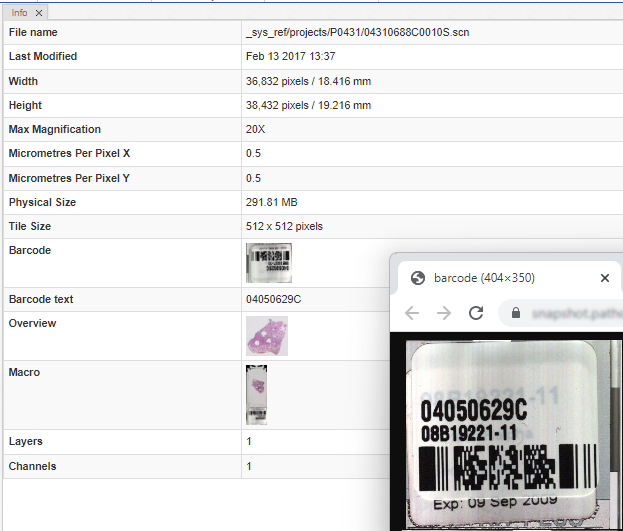This screenshot has width=623, height=531.
Task: Reload the barcode page
Action: click(477, 314)
